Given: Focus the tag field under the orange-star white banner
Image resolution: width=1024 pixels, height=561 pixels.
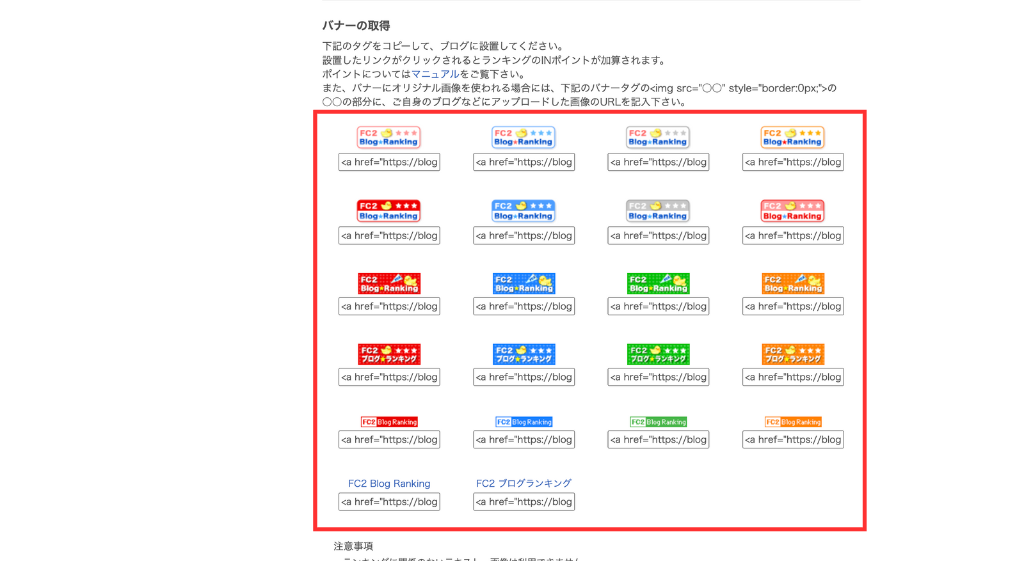Looking at the screenshot, I should coord(793,162).
